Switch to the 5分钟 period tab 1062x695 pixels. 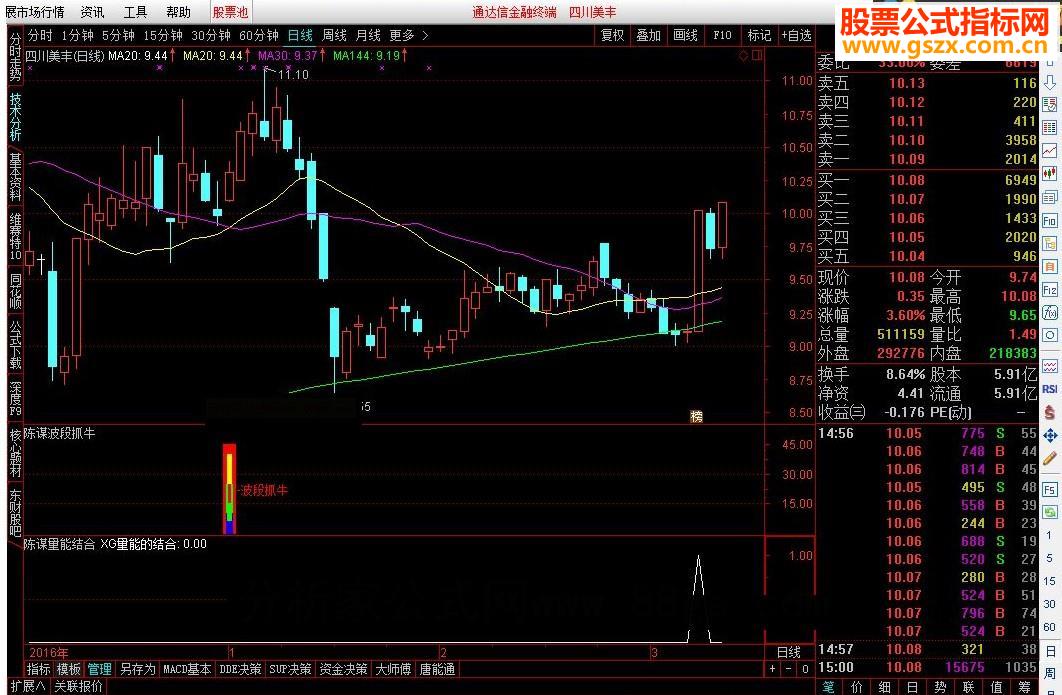click(119, 35)
